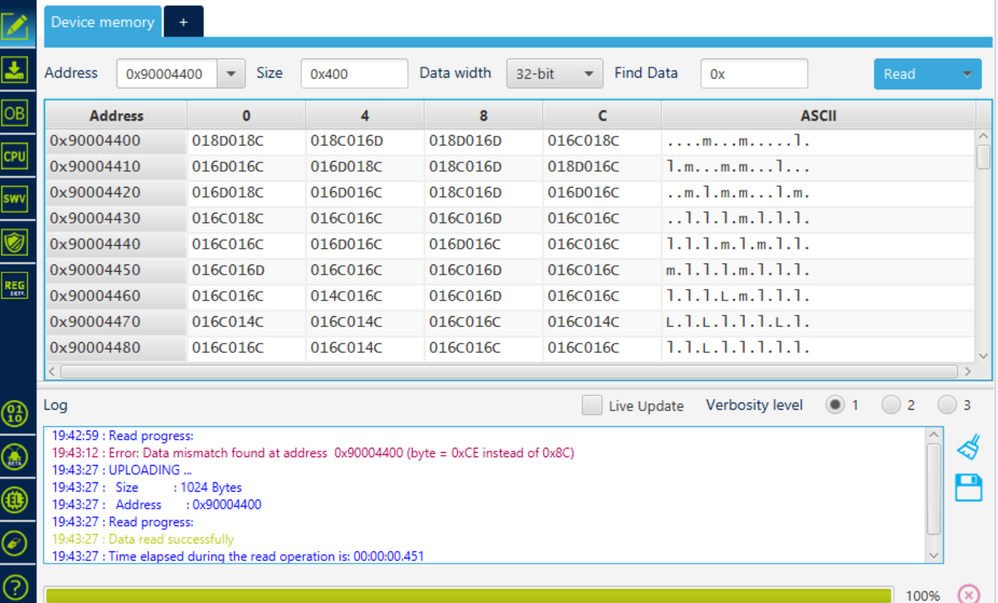
Task: Click the memory table scroll left arrow
Action: [52, 371]
